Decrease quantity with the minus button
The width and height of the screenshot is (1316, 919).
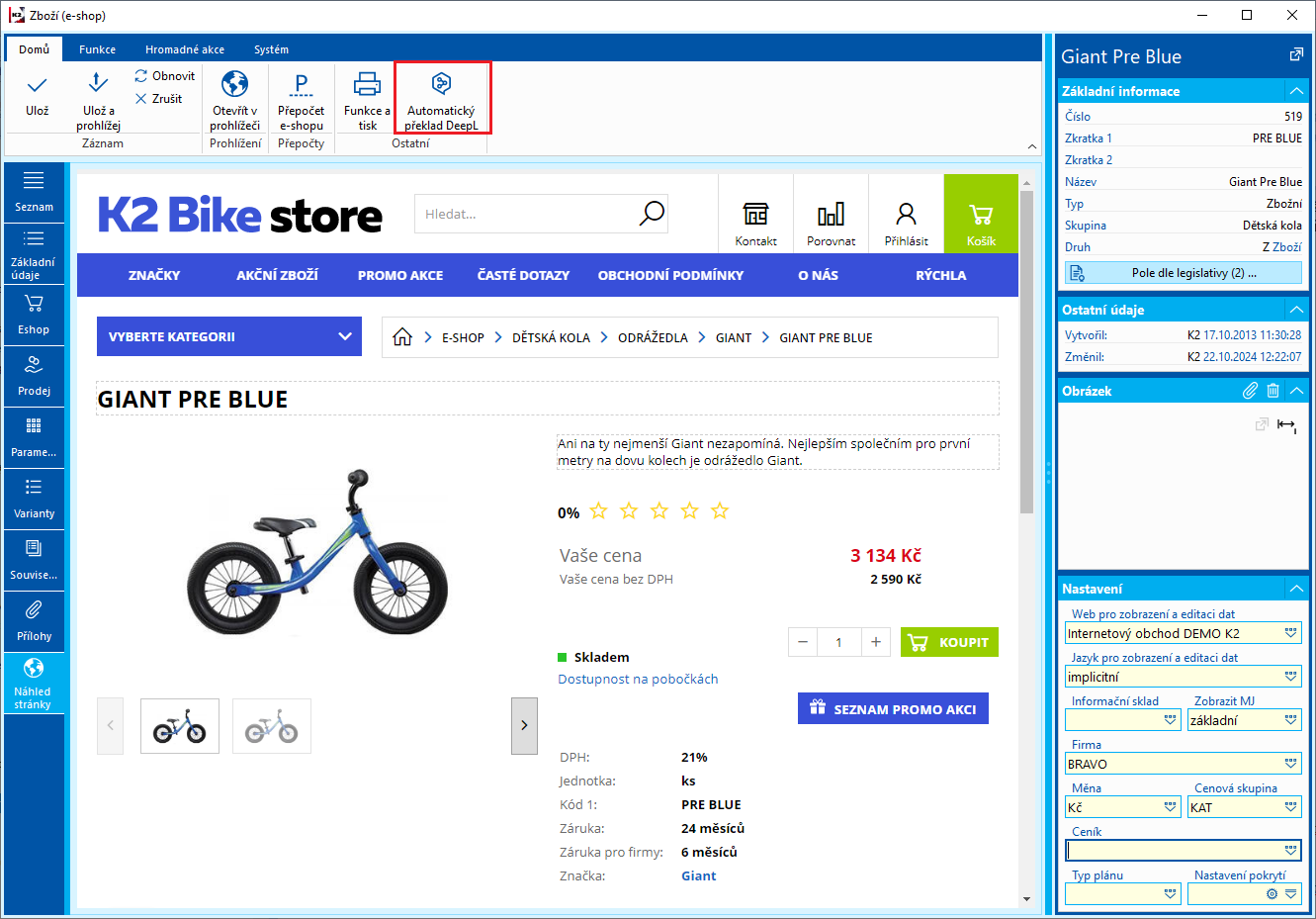[x=803, y=642]
